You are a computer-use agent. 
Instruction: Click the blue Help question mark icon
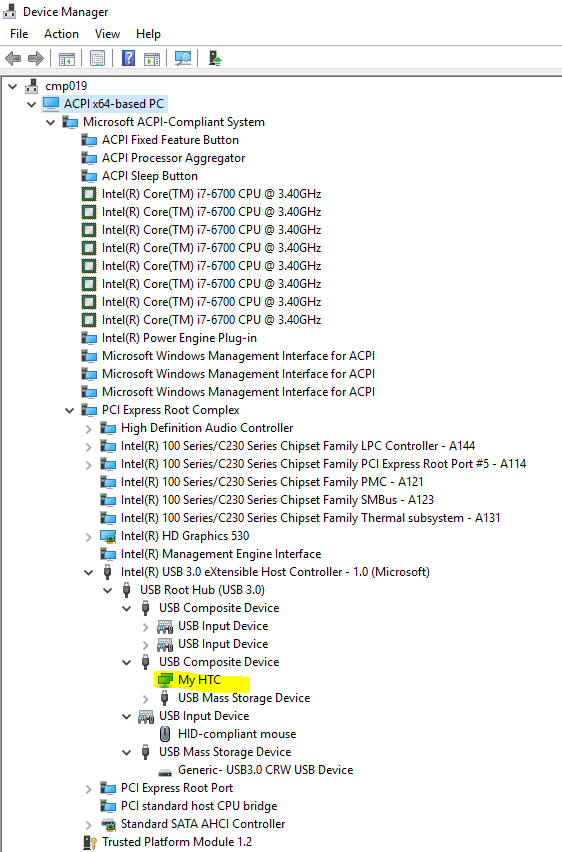click(128, 58)
